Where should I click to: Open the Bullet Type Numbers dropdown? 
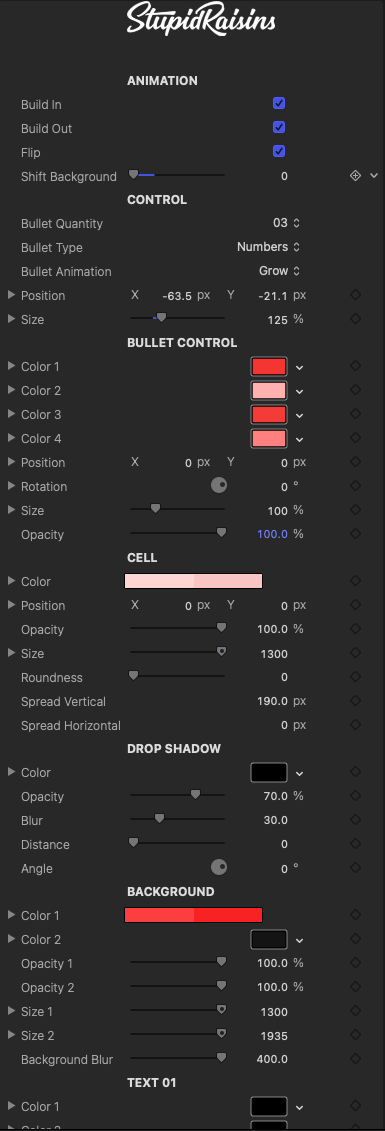pyautogui.click(x=268, y=247)
